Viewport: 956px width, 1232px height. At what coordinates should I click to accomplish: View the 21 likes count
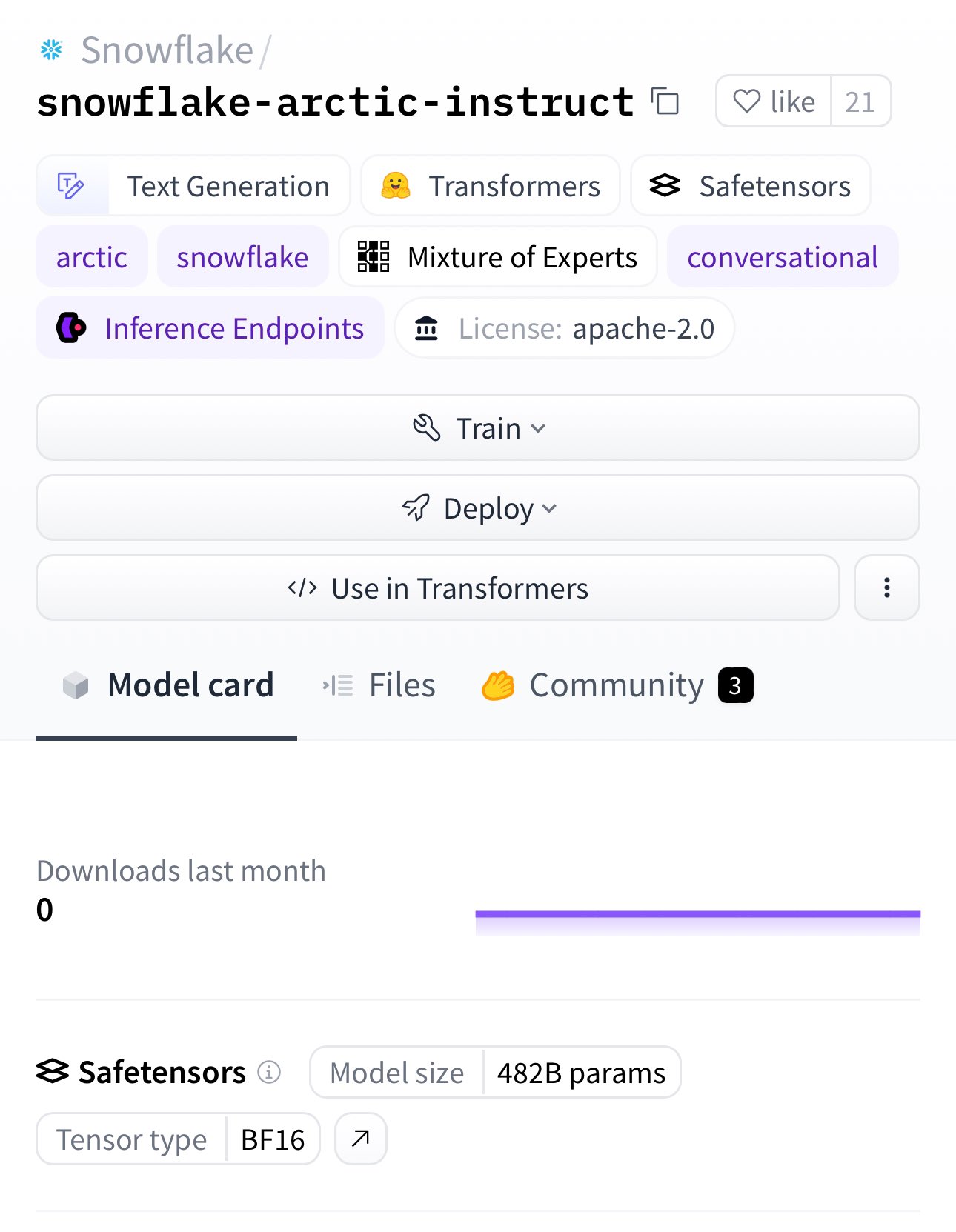pos(860,101)
